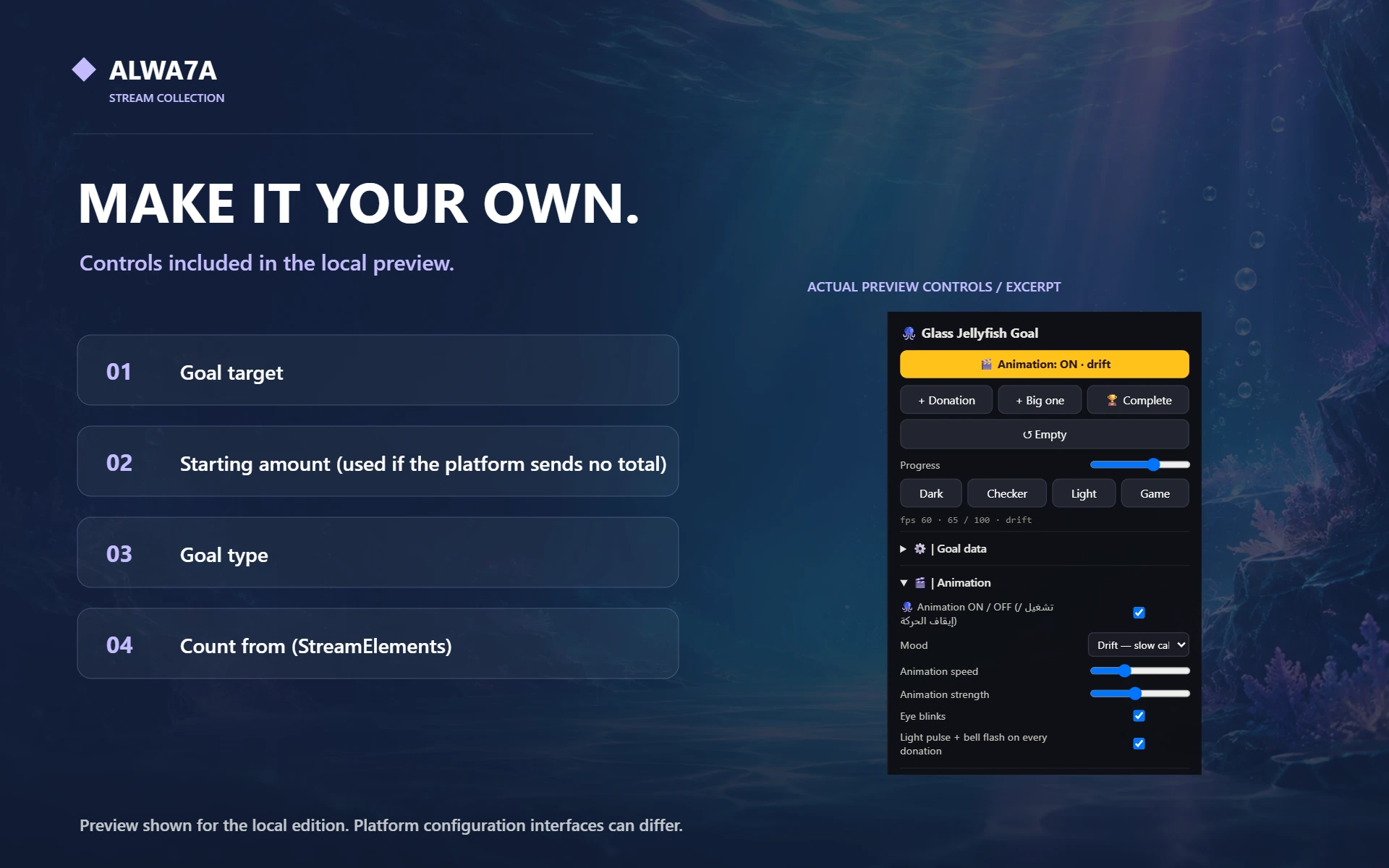Click the Complete trophy button
Viewport: 1389px width, 868px height.
point(1138,400)
